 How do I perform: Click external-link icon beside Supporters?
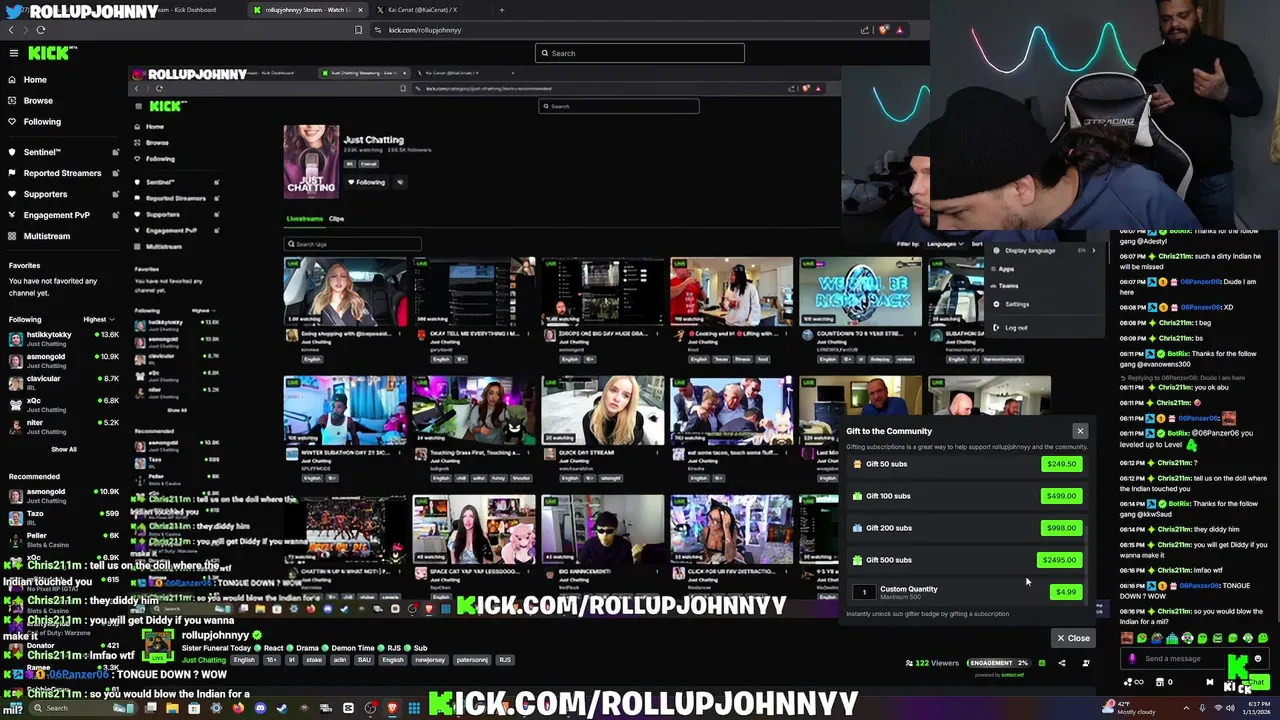pos(116,194)
